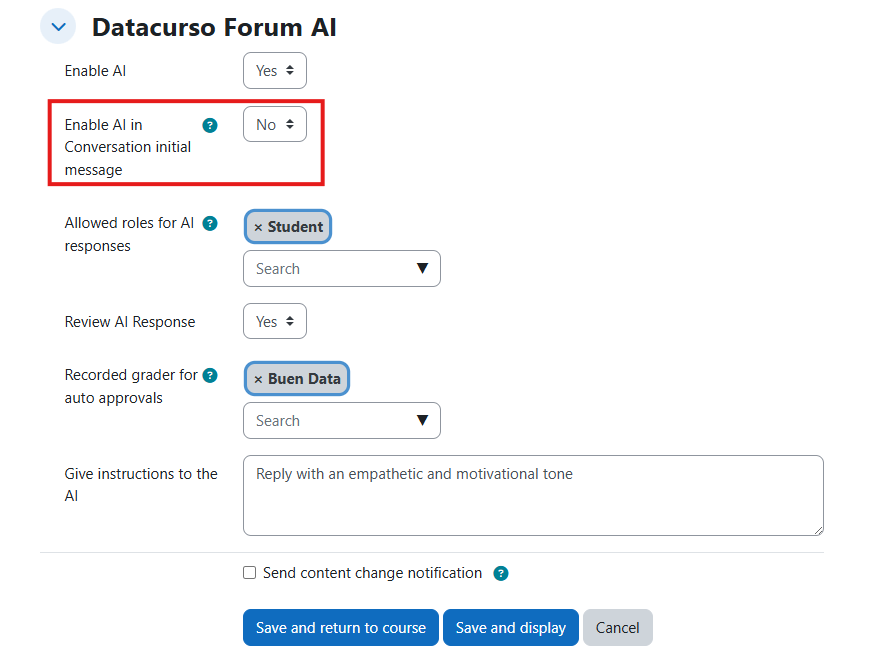The height and width of the screenshot is (661, 877).
Task: Open help for Enable AI in Conversation
Action: (210, 125)
